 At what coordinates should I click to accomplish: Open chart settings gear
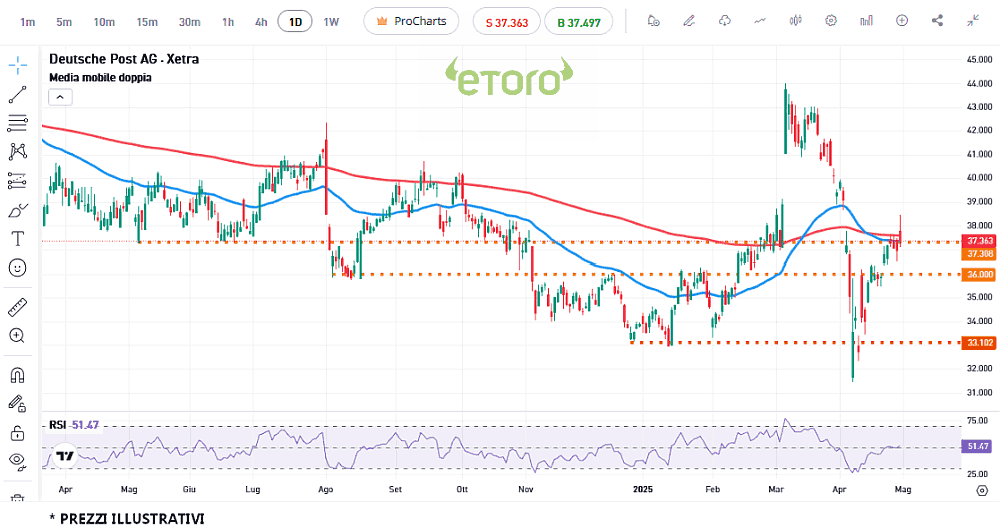[x=830, y=21]
